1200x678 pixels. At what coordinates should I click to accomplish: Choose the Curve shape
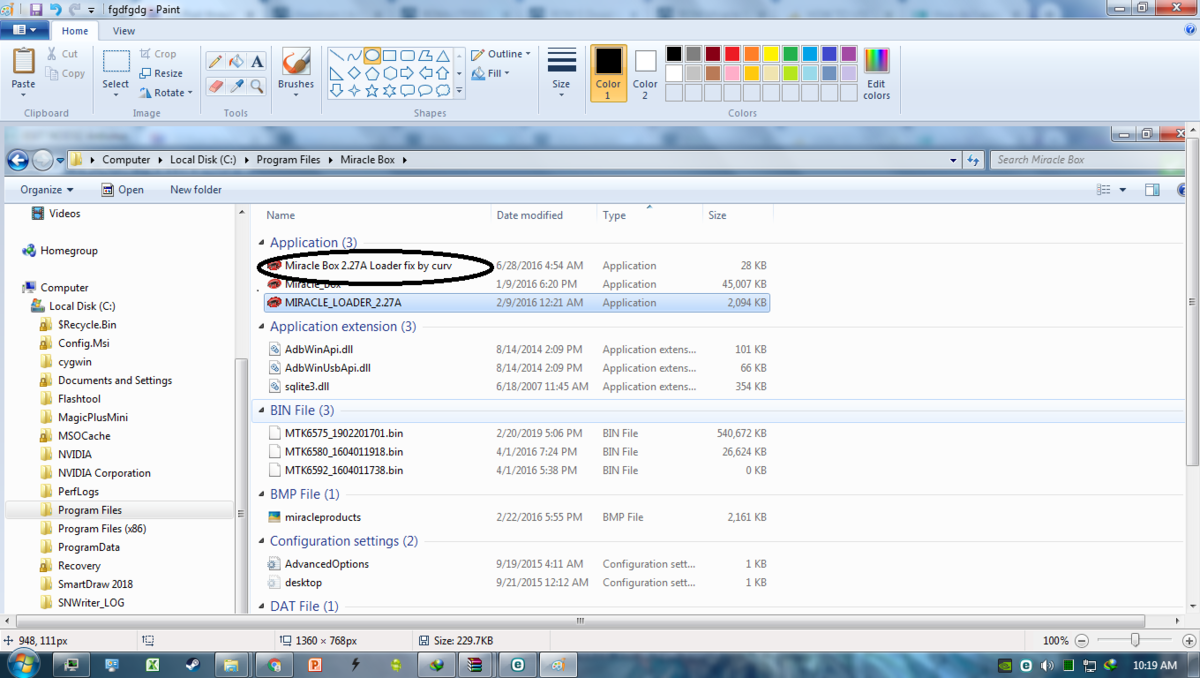(354, 56)
